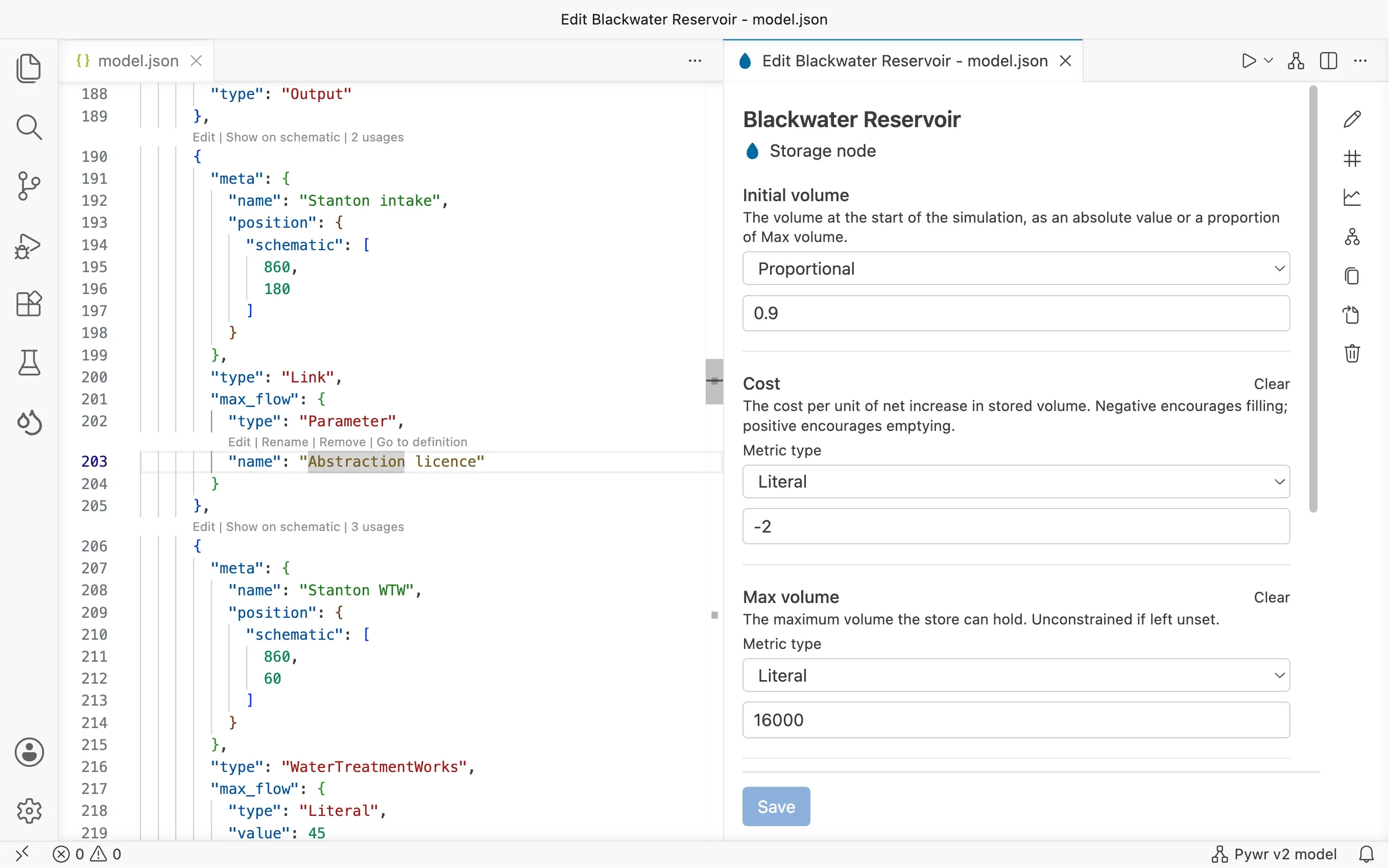Click the "Abstraction licence" string on line 203
This screenshot has width=1389, height=868.
coord(392,462)
